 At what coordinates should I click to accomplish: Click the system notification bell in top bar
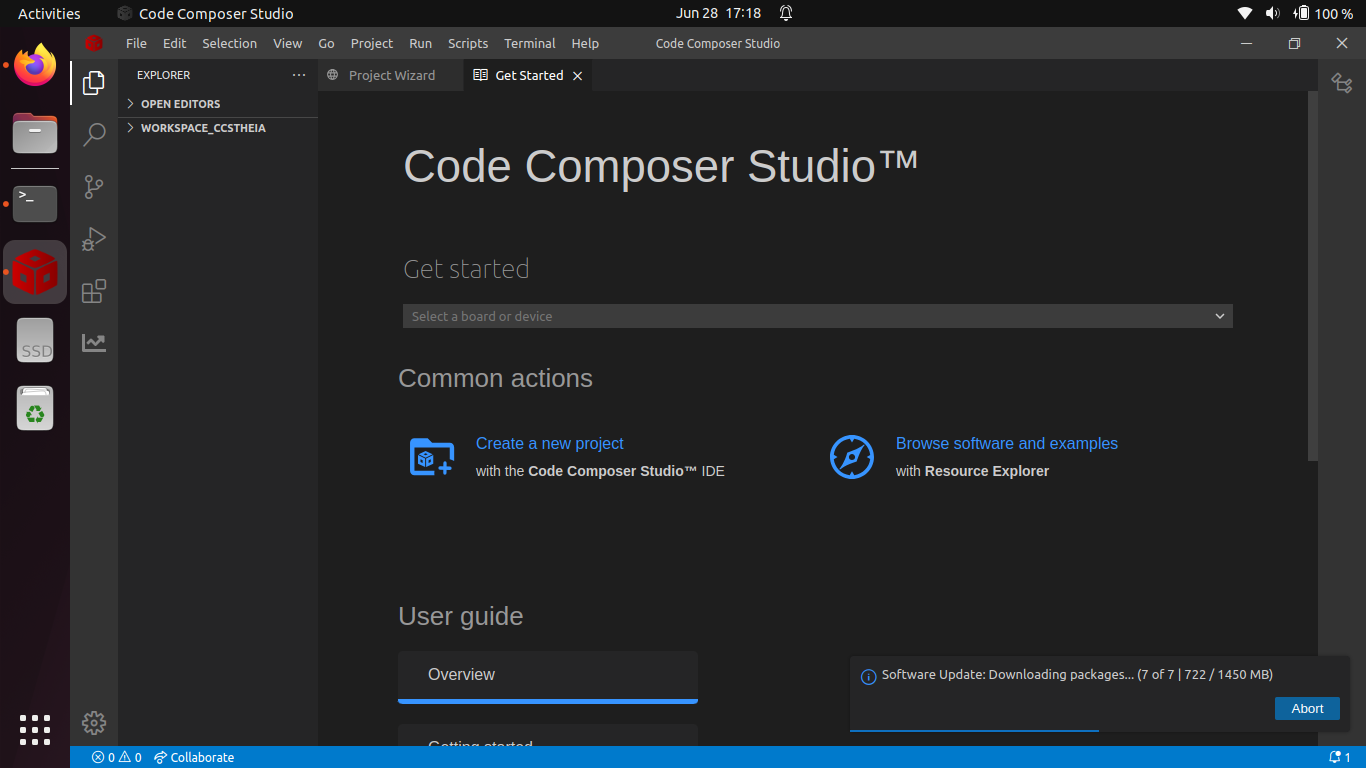(786, 13)
